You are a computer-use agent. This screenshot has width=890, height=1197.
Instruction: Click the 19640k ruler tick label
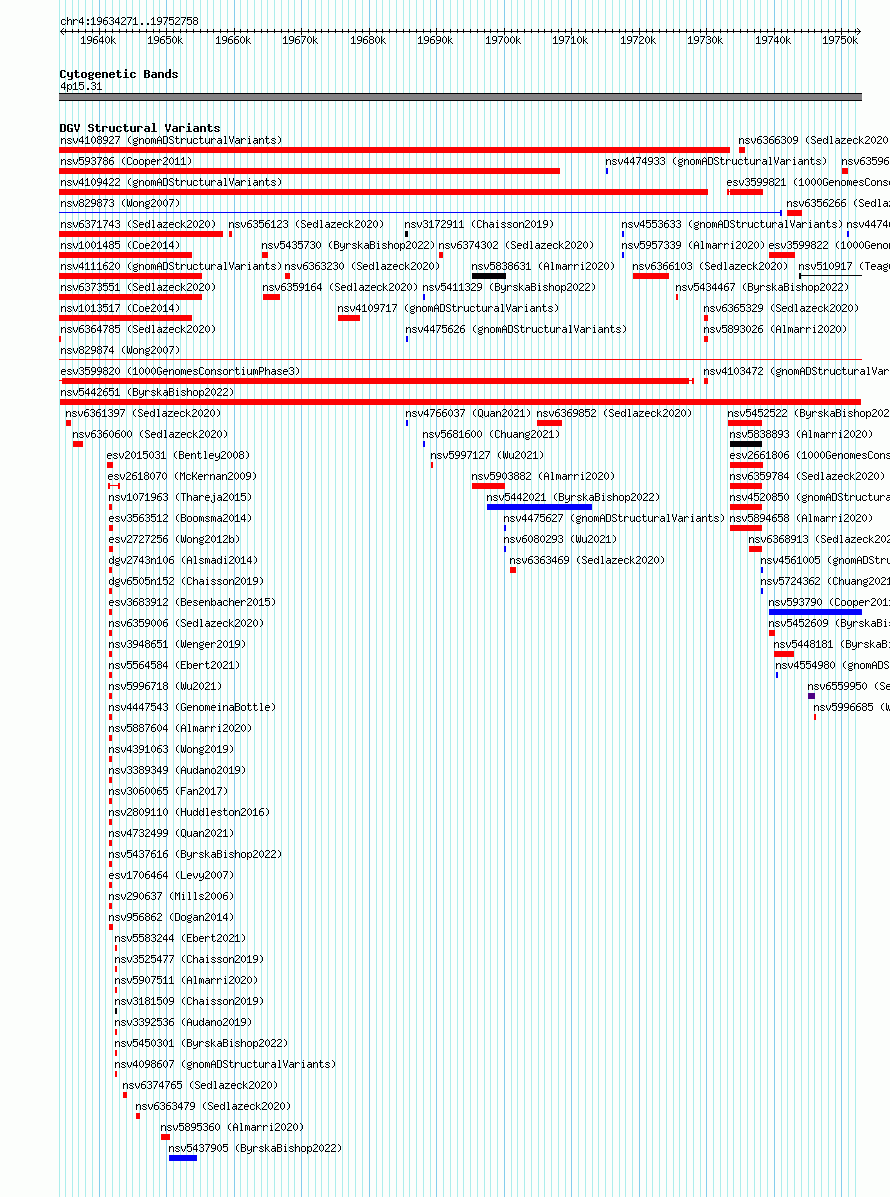pyautogui.click(x=98, y=40)
